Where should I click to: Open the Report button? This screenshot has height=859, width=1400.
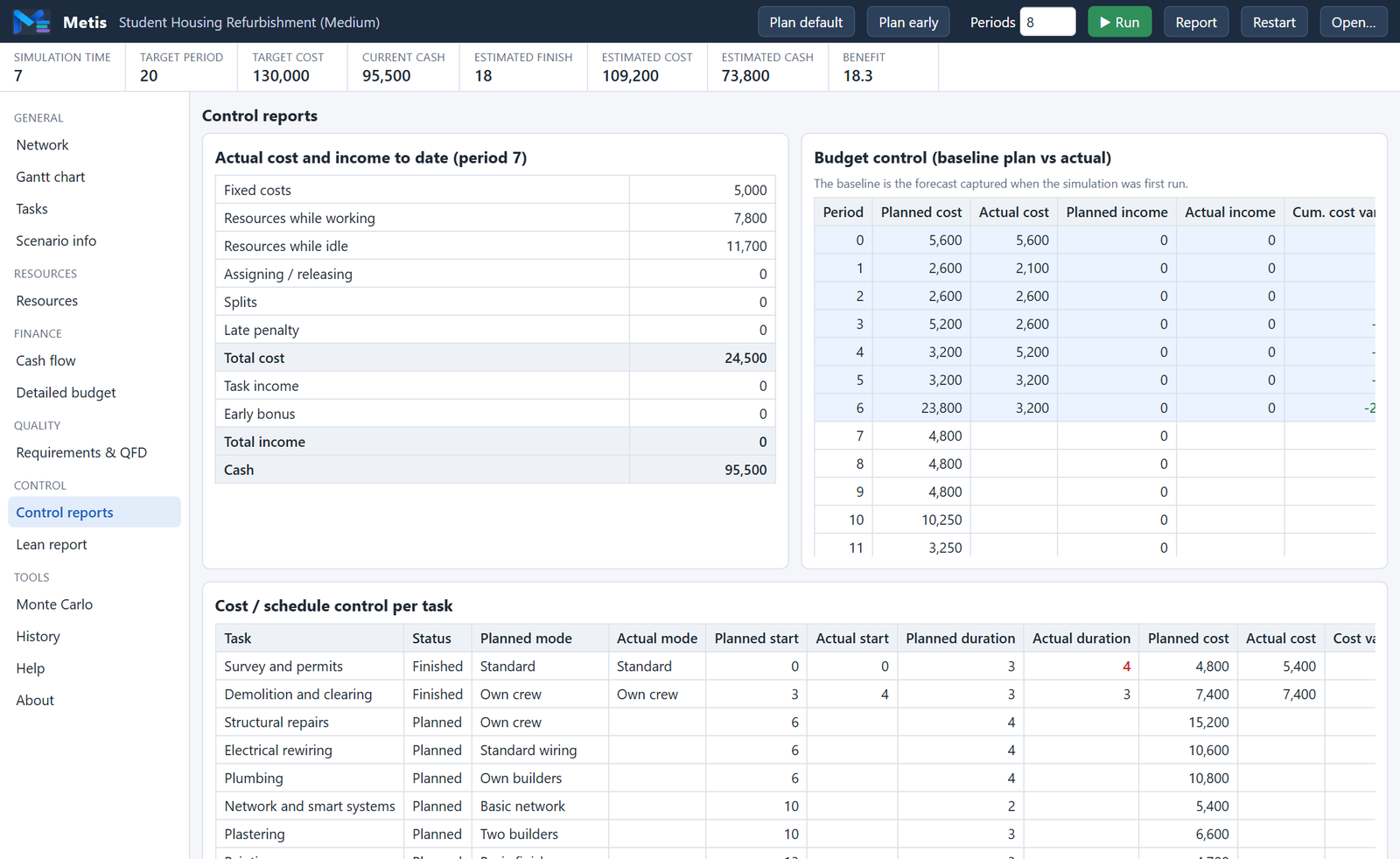(x=1196, y=22)
